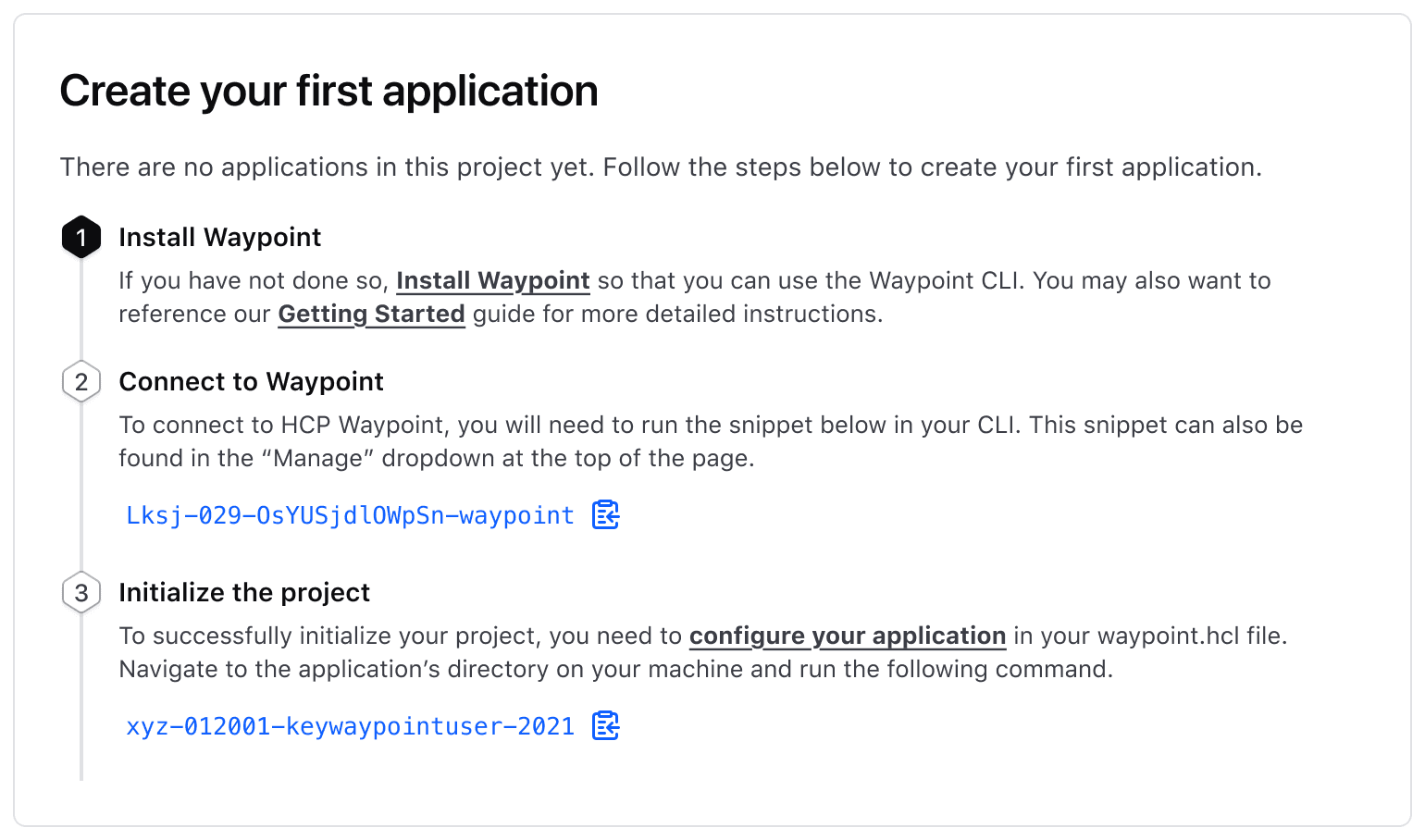Click the step 3 hexagon indicator
The height and width of the screenshot is (840, 1425).
81,592
